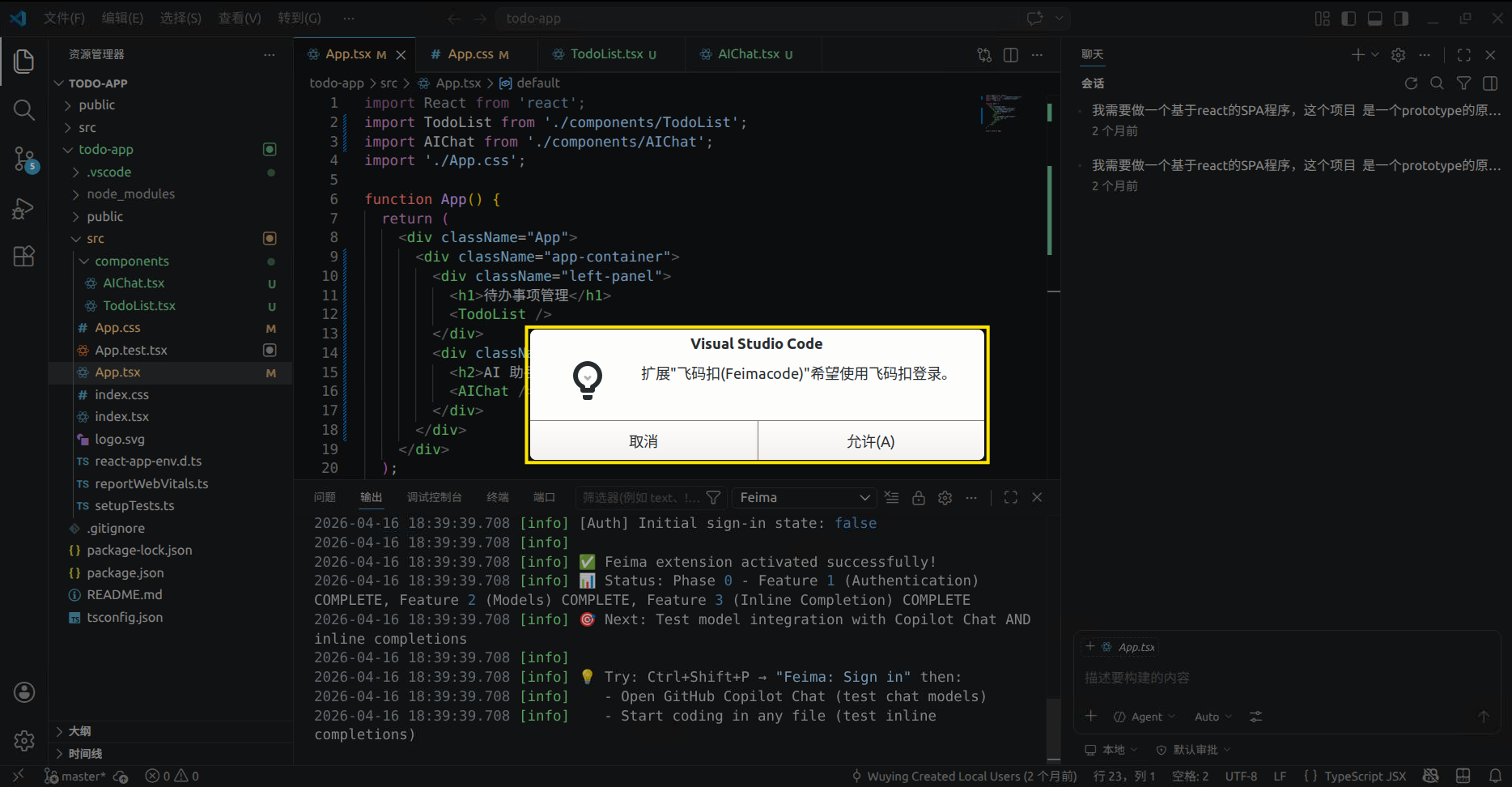Toggle the output scroll lock
Screen dimensions: 1512x787
tap(918, 498)
